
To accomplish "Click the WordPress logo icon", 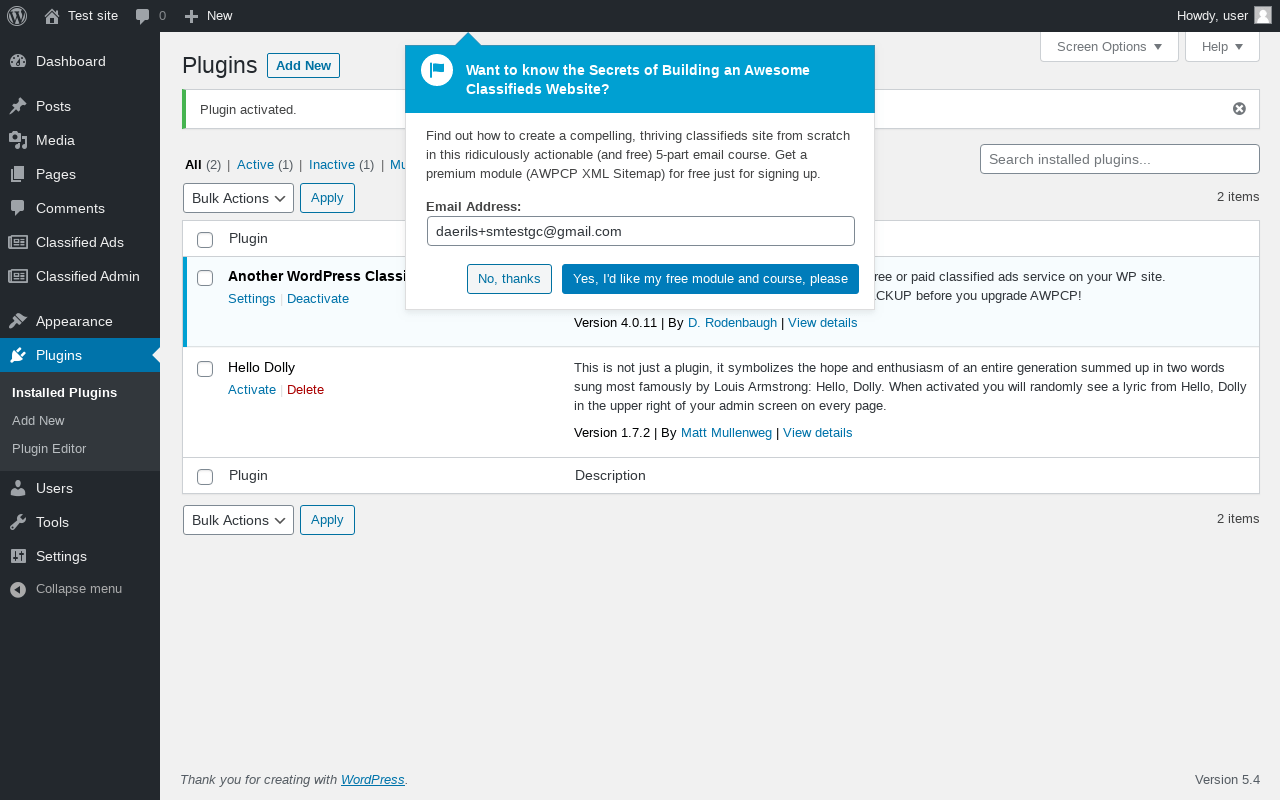I will (17, 16).
